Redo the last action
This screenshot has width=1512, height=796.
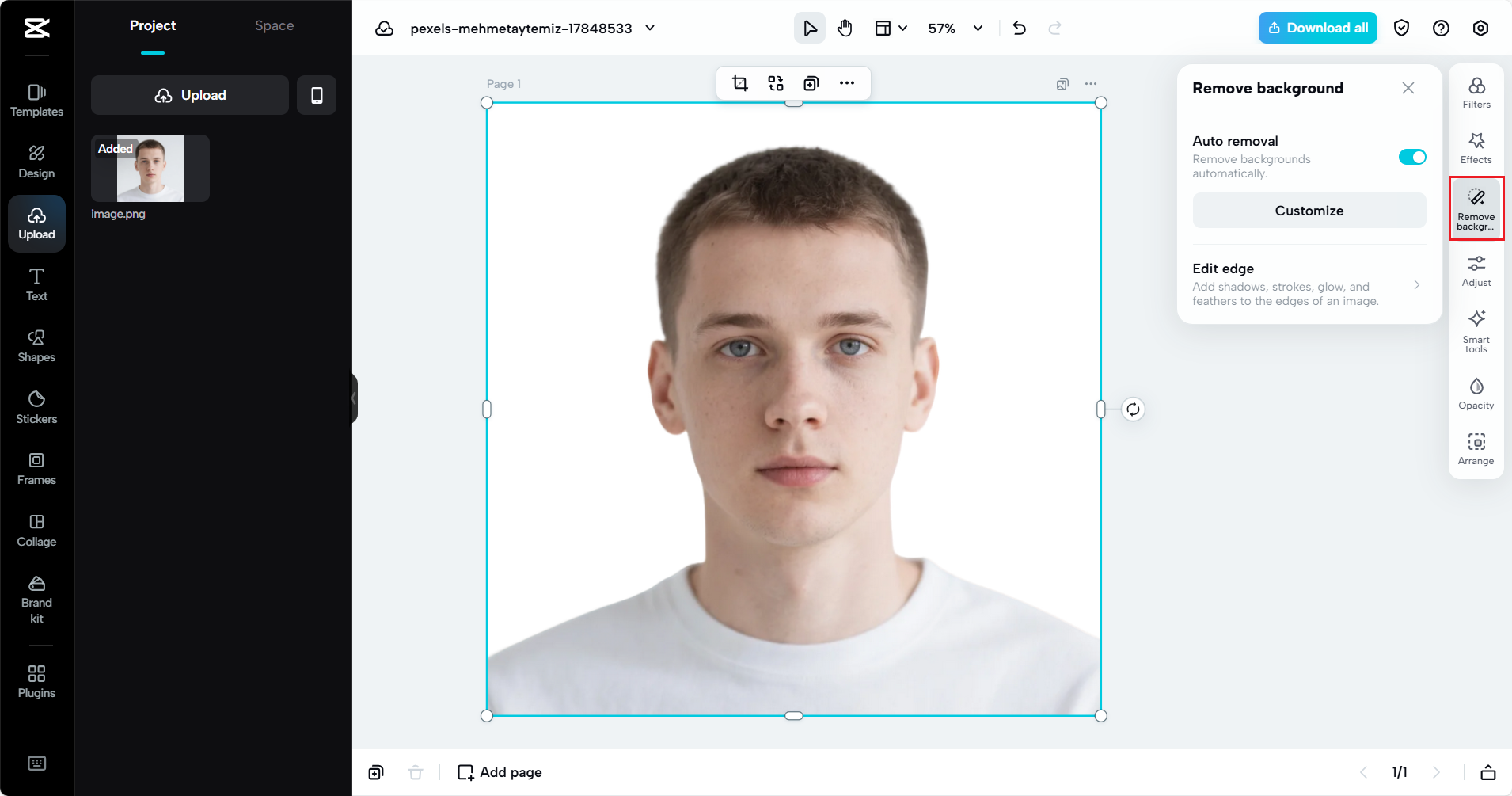coord(1054,29)
